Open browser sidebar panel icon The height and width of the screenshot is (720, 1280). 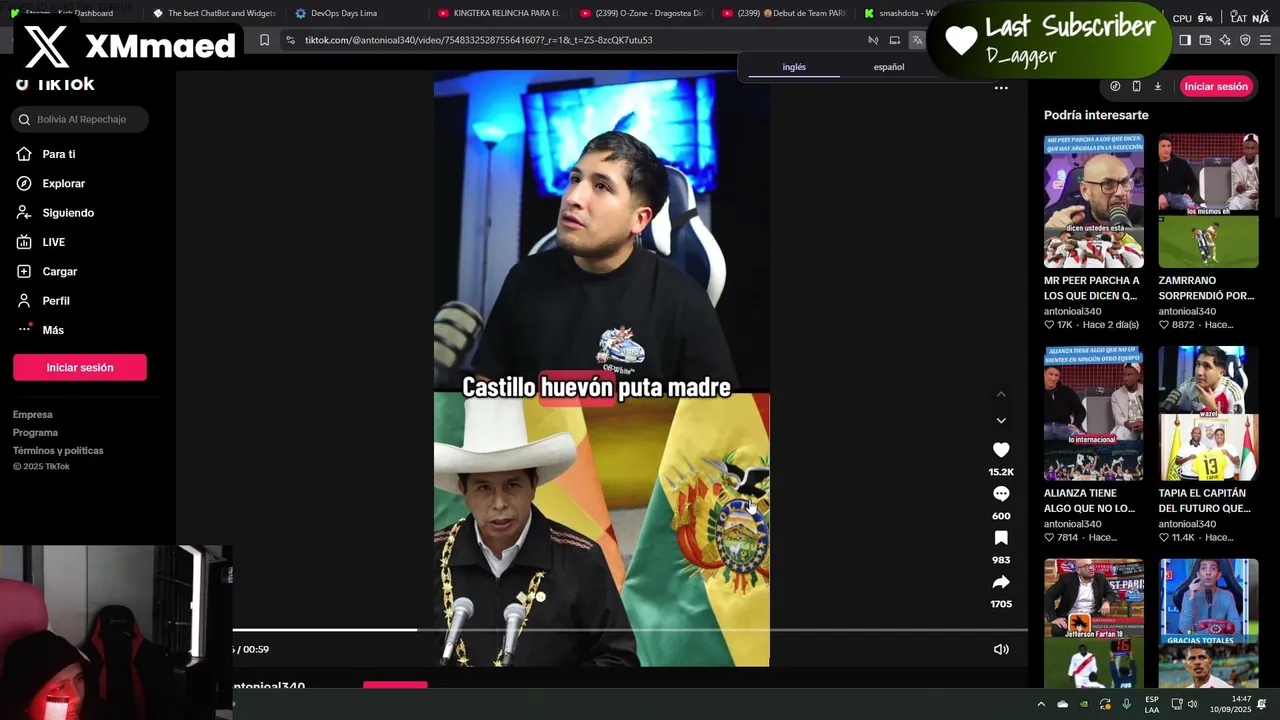(x=1185, y=40)
